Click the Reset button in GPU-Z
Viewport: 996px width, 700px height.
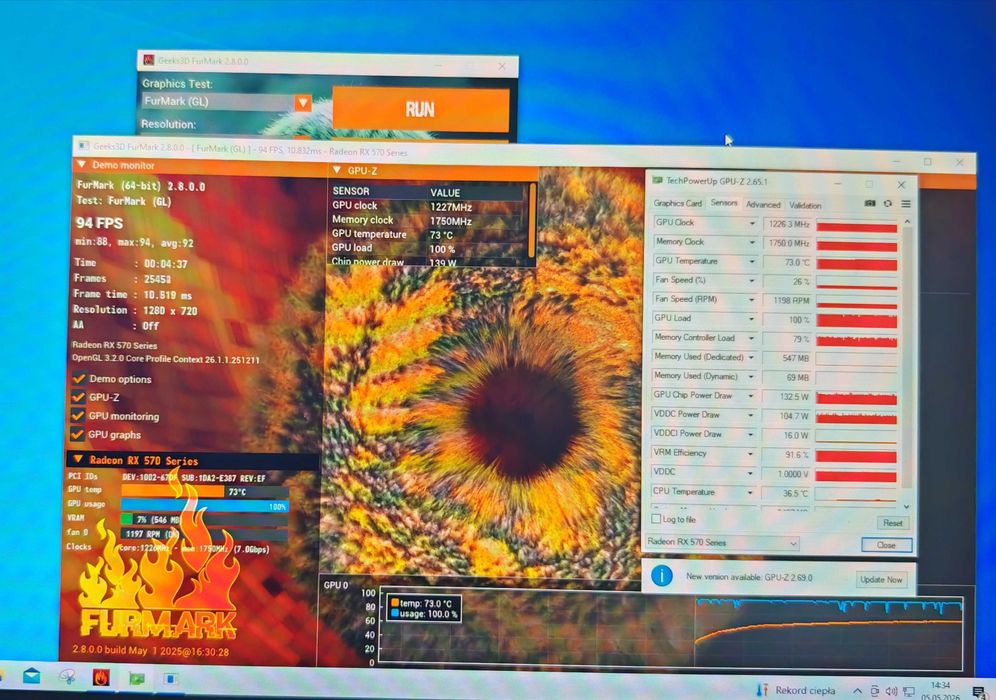click(892, 523)
